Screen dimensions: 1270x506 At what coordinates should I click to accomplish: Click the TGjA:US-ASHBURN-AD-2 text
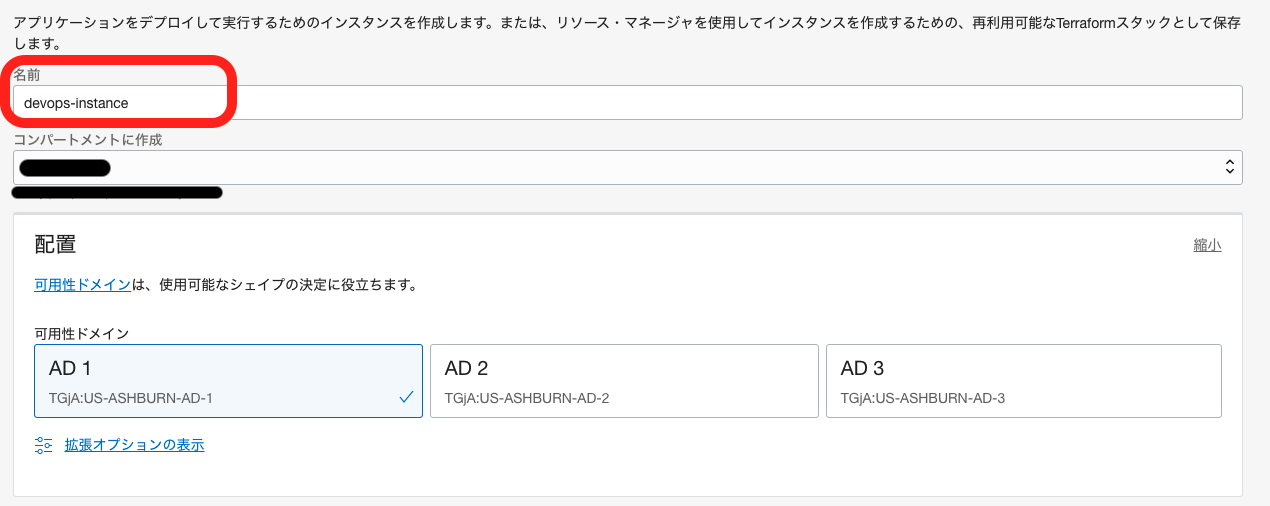(x=527, y=398)
